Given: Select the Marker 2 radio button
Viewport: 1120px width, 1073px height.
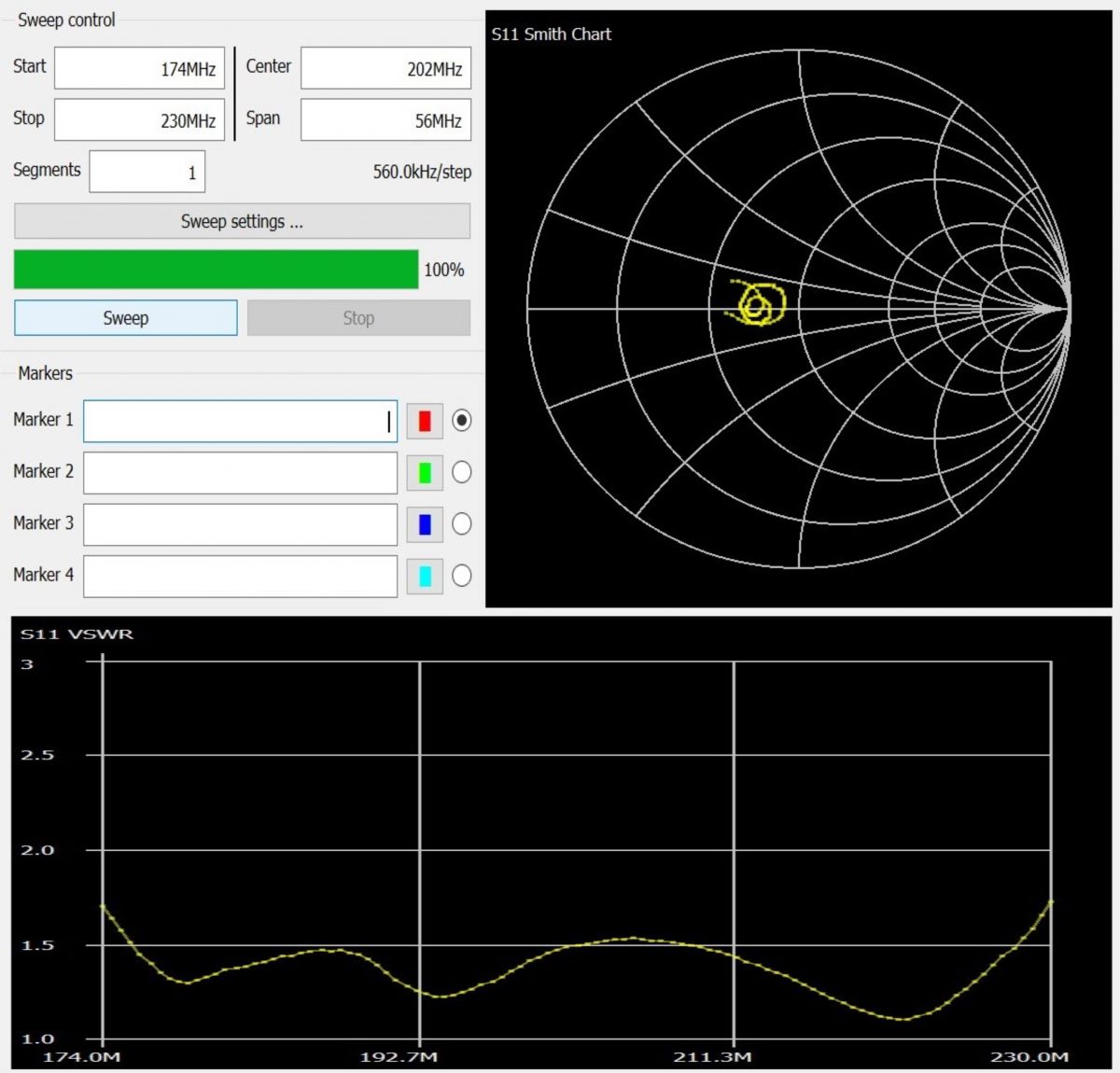Looking at the screenshot, I should [461, 472].
